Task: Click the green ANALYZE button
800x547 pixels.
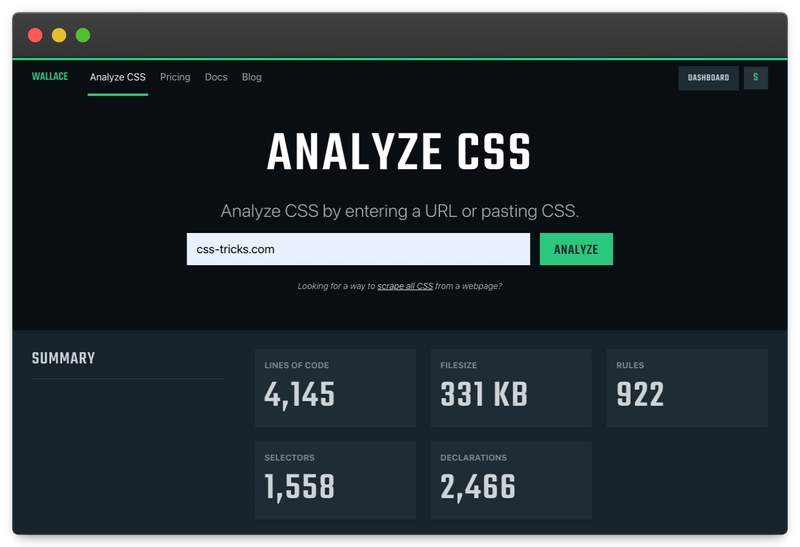Action: click(x=576, y=249)
